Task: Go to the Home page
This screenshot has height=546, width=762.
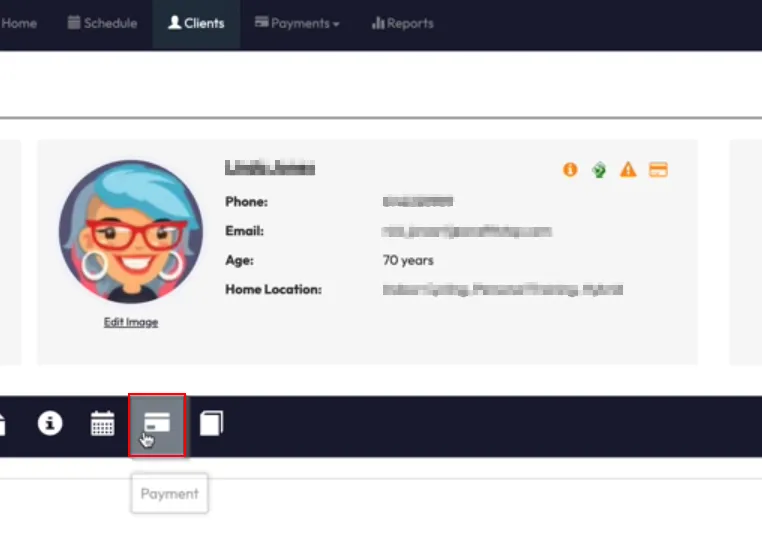Action: pyautogui.click(x=18, y=23)
